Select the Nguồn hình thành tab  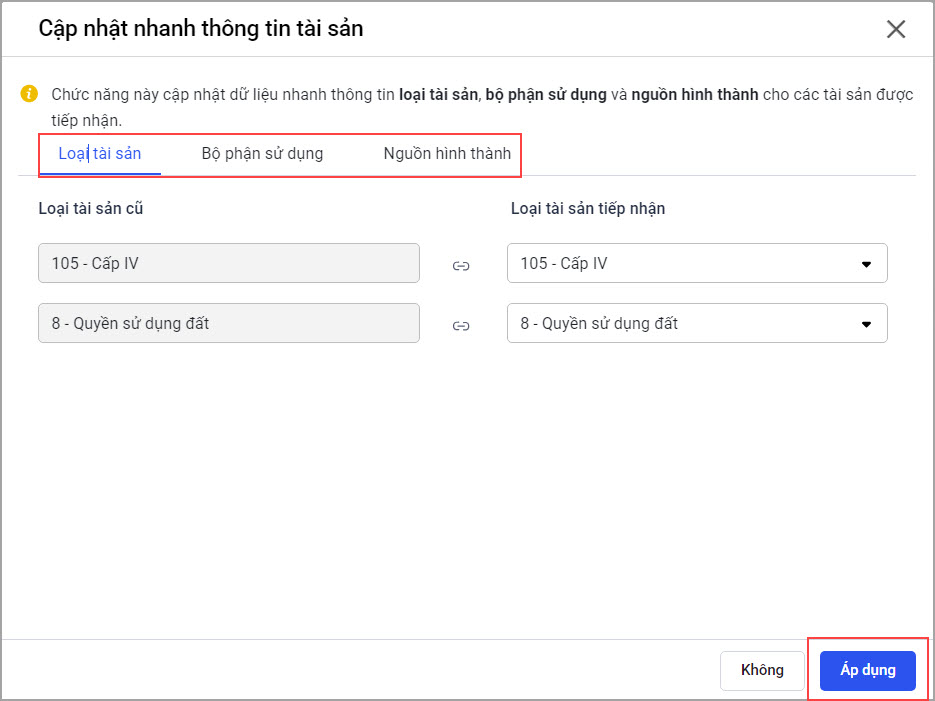click(447, 154)
